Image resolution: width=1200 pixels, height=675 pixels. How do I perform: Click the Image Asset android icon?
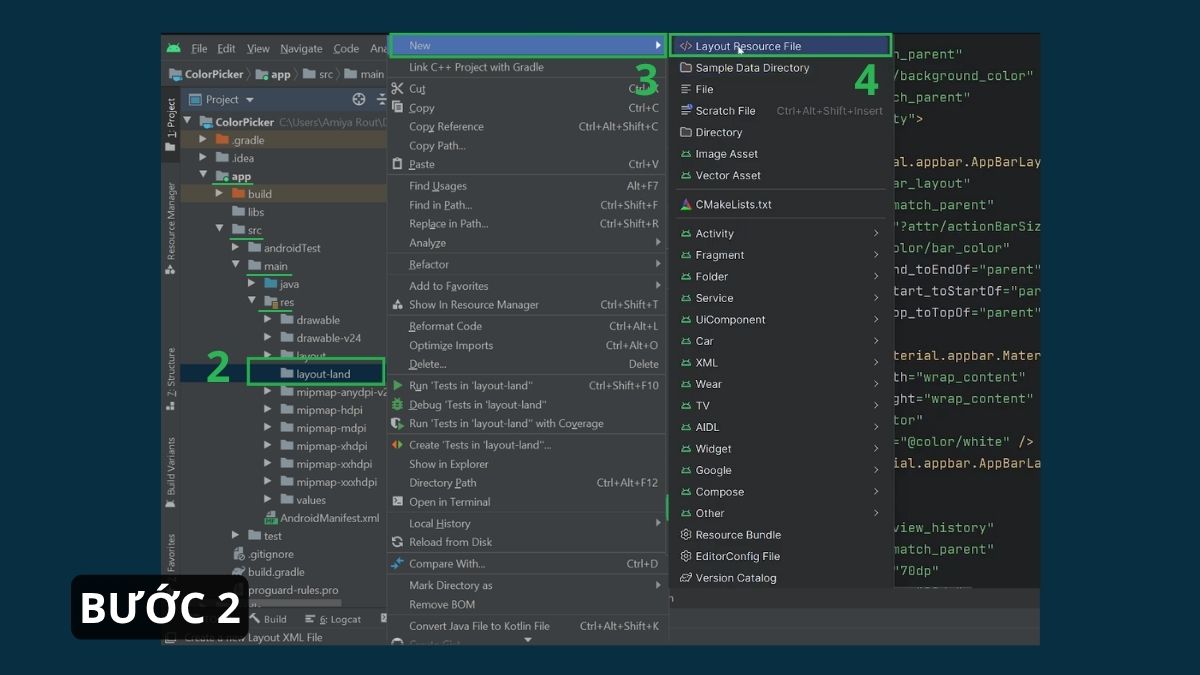click(x=686, y=154)
